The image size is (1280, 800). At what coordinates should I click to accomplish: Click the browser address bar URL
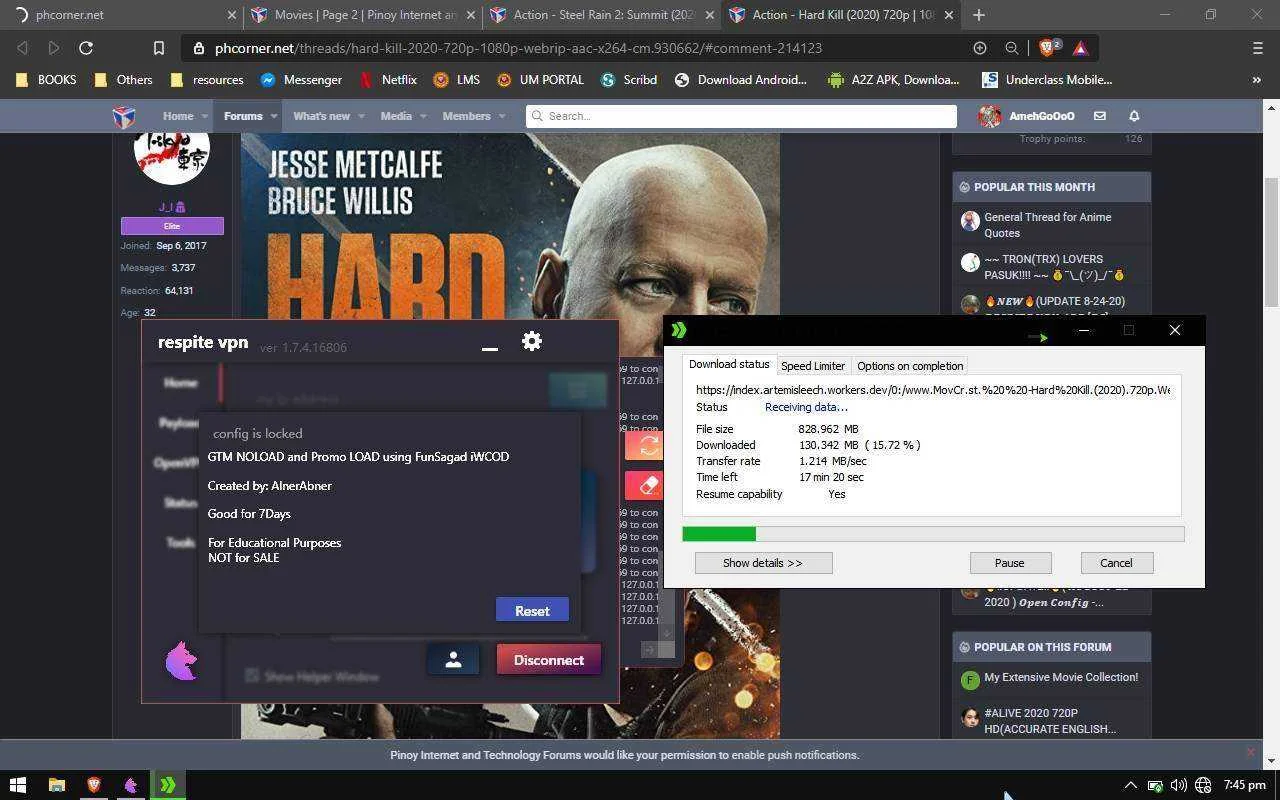tap(518, 48)
